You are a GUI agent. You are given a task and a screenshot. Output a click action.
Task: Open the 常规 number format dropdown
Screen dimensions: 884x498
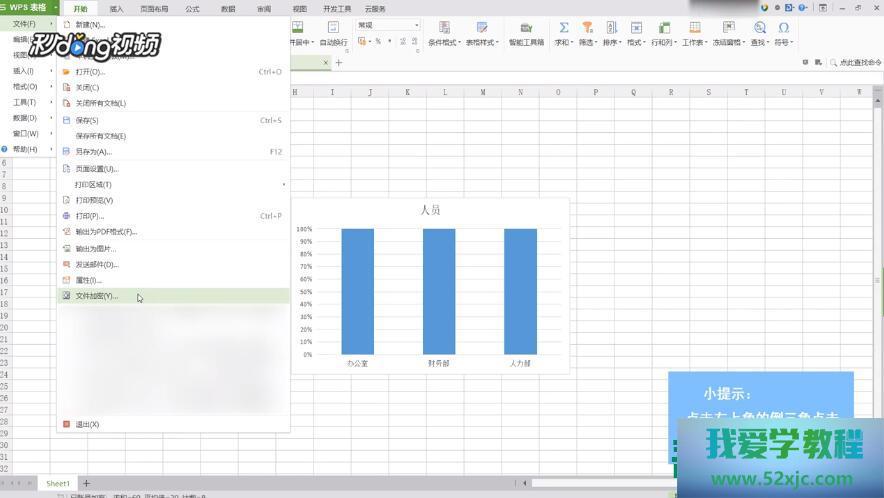tap(388, 25)
